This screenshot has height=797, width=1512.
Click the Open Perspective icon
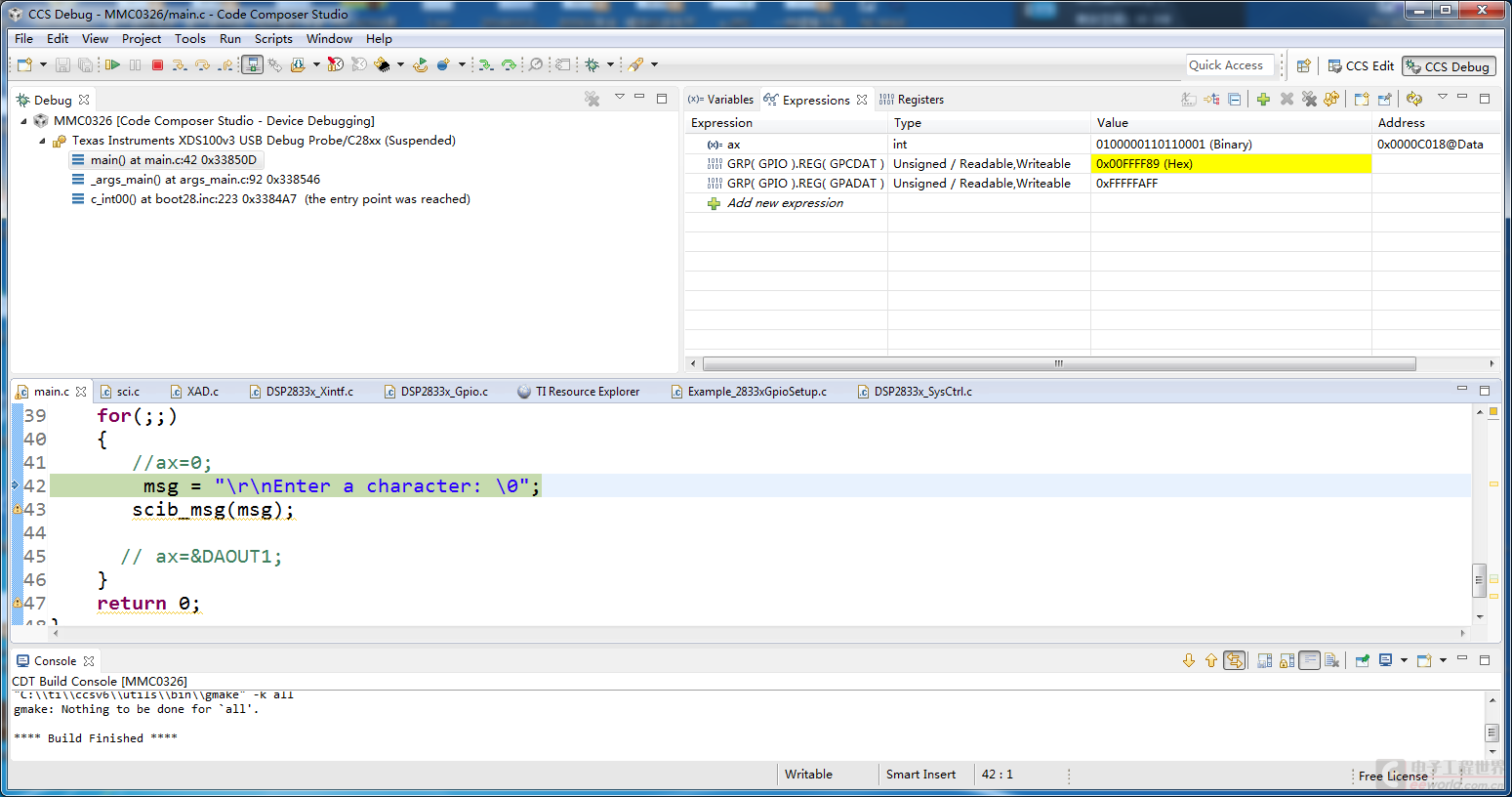pos(1303,65)
